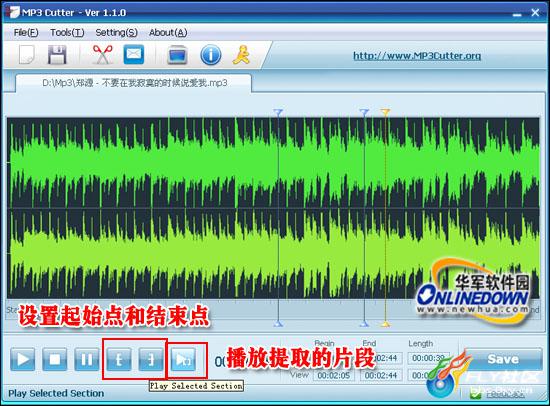Visit the www.MP3Cutter.org link
The width and height of the screenshot is (550, 406).
tap(417, 55)
